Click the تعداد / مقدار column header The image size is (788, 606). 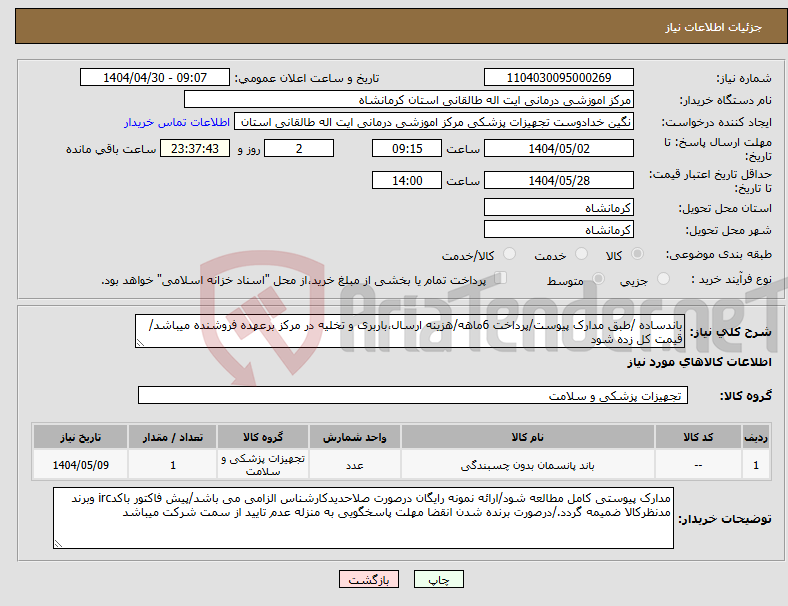pos(172,437)
